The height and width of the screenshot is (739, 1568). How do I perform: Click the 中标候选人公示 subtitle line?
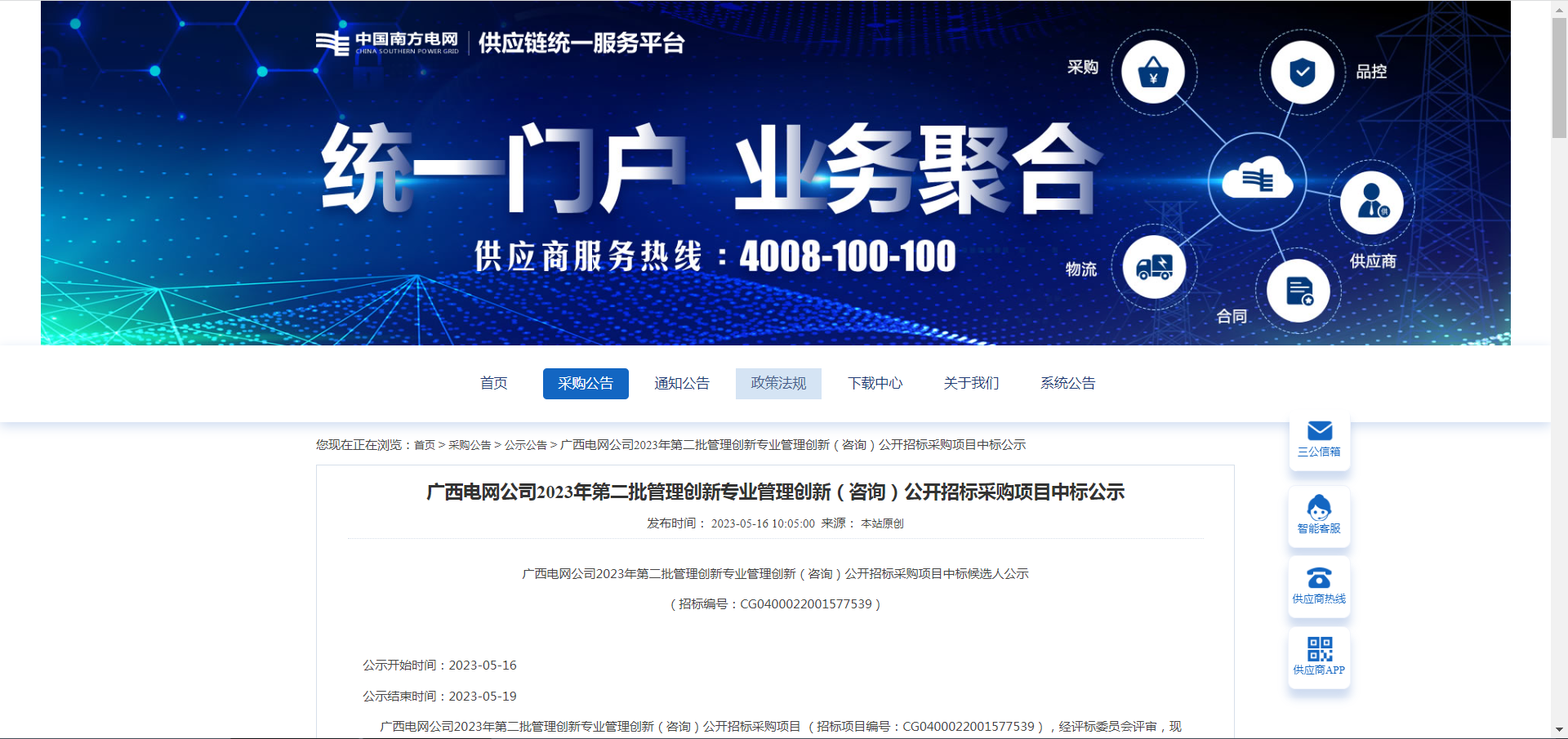pos(775,574)
